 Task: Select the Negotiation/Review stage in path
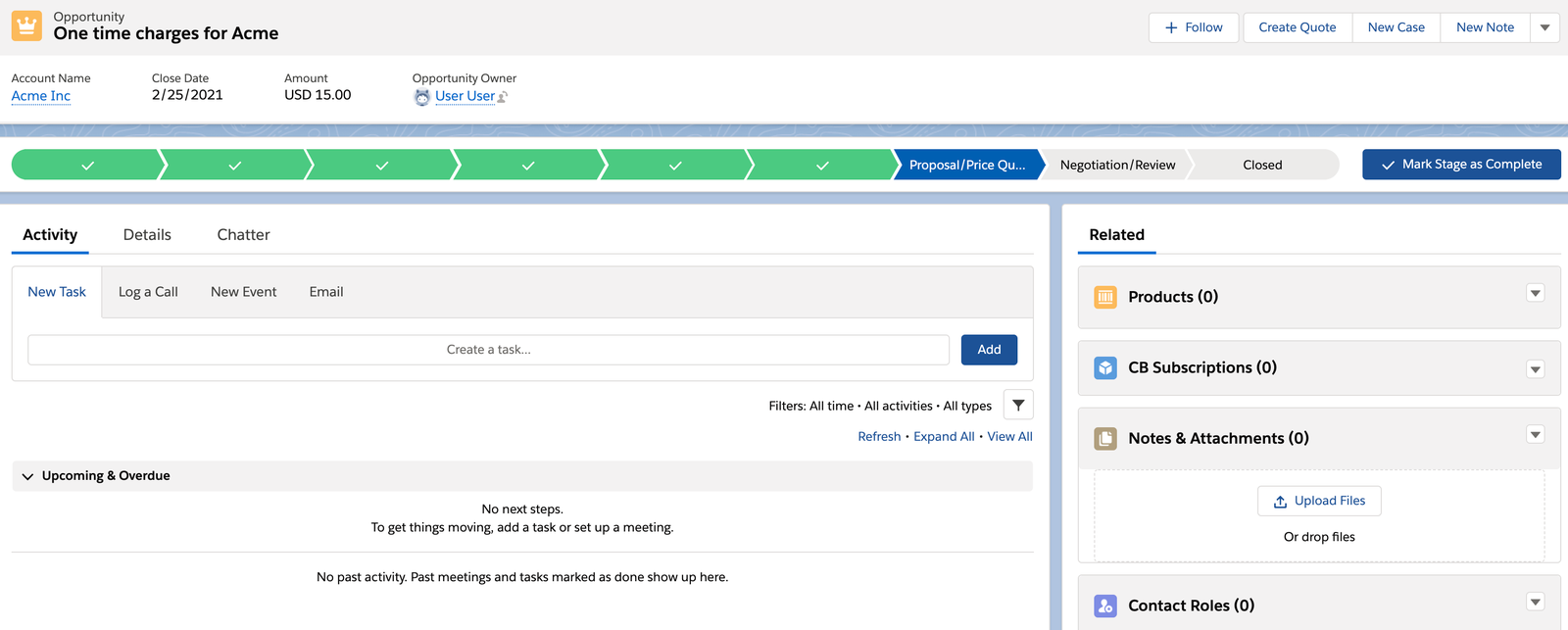(1117, 165)
